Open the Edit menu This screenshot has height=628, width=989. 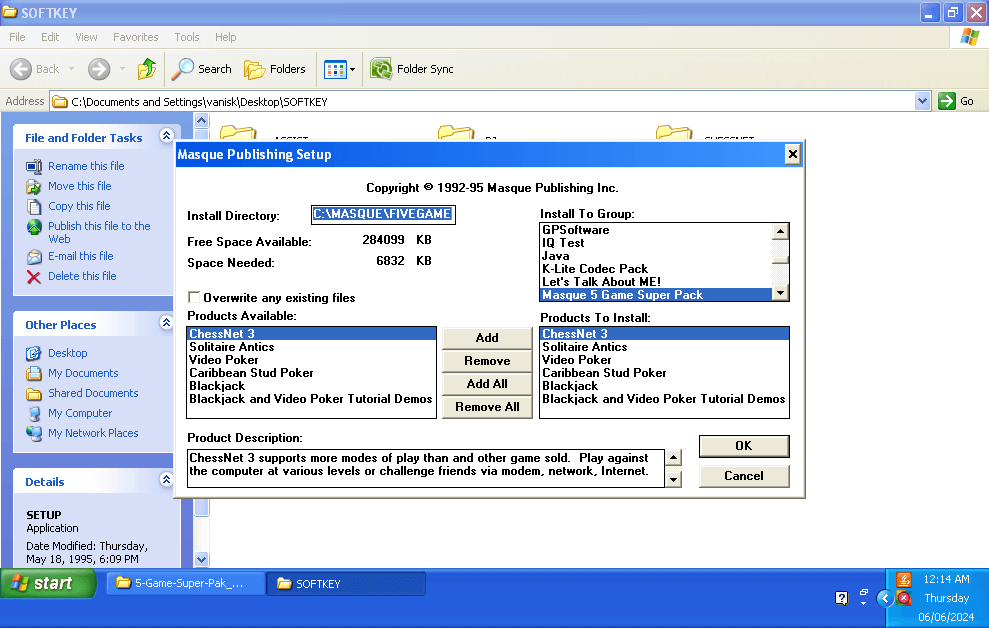coord(50,37)
